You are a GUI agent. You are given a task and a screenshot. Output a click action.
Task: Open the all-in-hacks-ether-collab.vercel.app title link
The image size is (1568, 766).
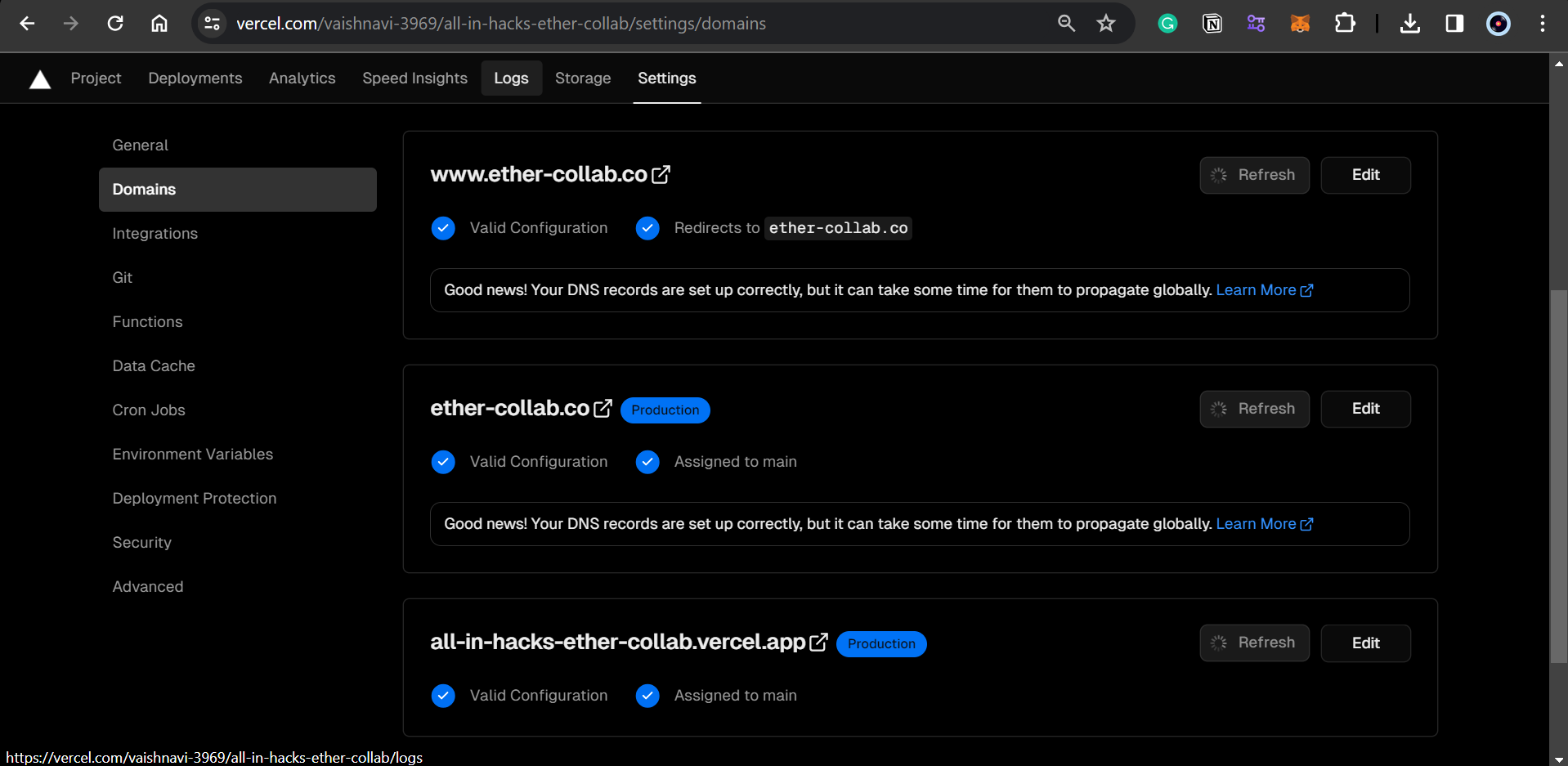coord(618,642)
